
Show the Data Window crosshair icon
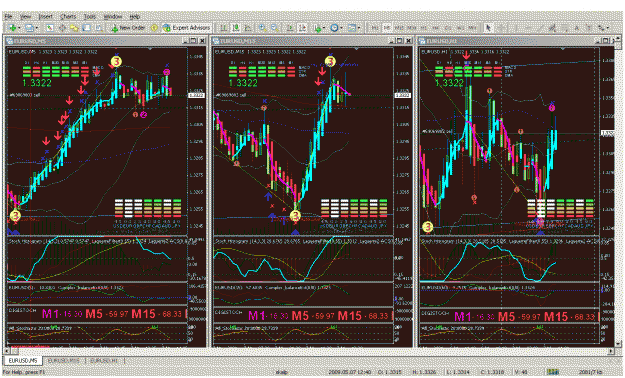pos(62,28)
